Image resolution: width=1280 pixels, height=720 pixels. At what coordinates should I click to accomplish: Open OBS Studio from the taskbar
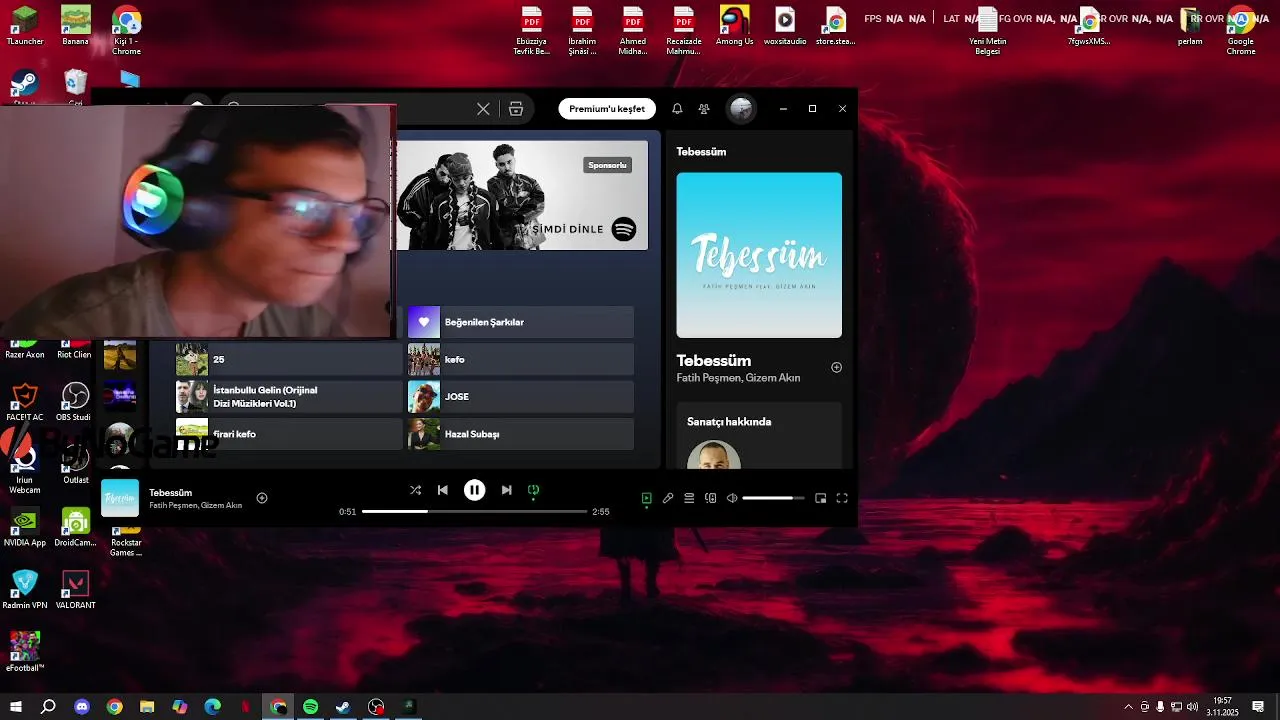click(x=376, y=707)
